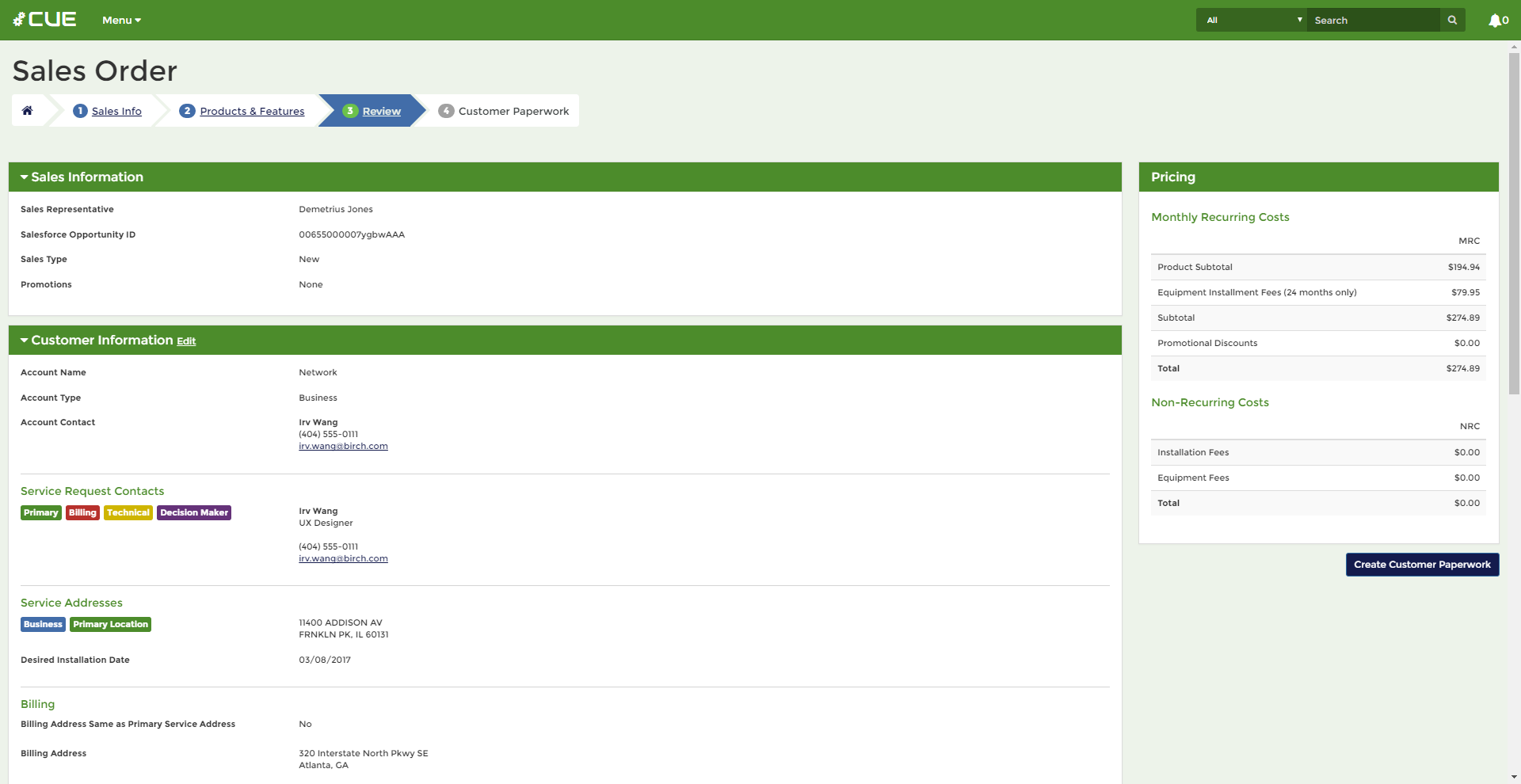Click step 3 circle for Review
The height and width of the screenshot is (784, 1521).
tap(350, 111)
